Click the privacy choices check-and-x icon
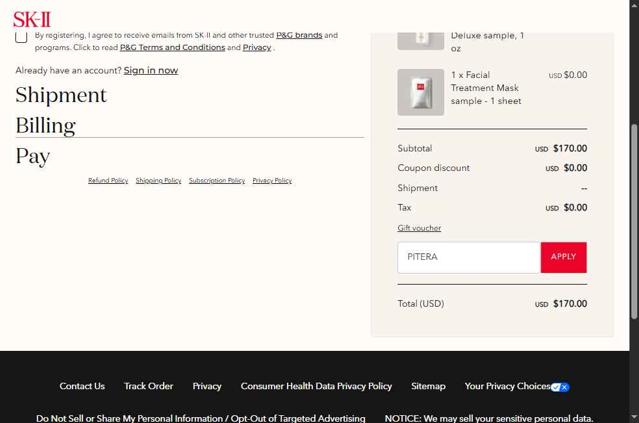The height and width of the screenshot is (423, 639). (x=560, y=387)
